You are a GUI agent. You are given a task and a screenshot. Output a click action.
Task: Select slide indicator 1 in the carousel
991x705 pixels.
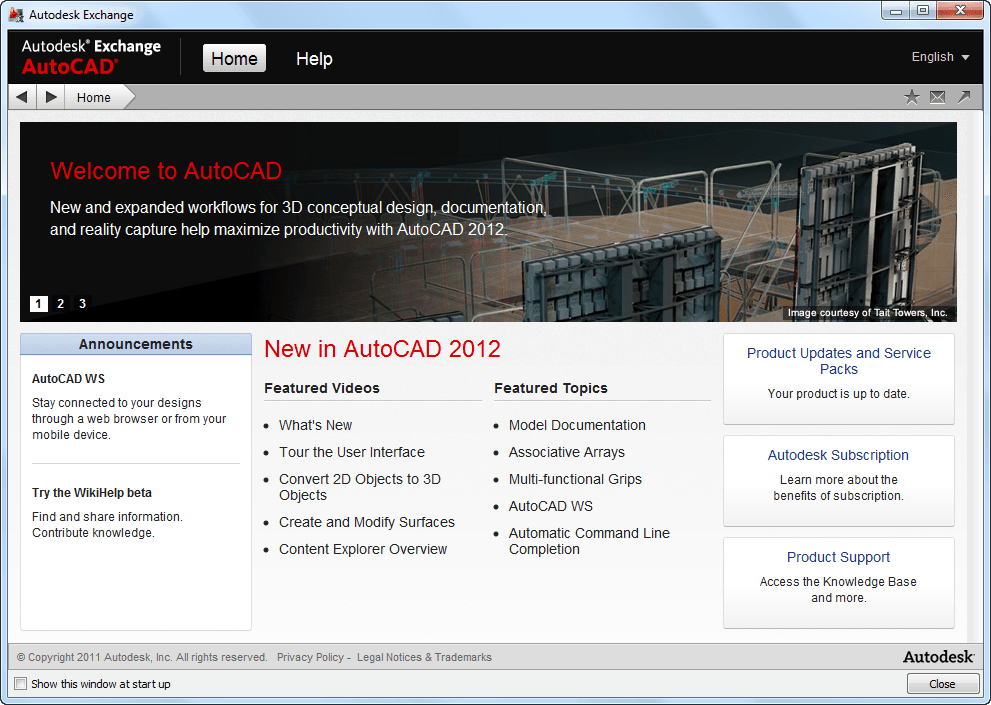[x=38, y=303]
